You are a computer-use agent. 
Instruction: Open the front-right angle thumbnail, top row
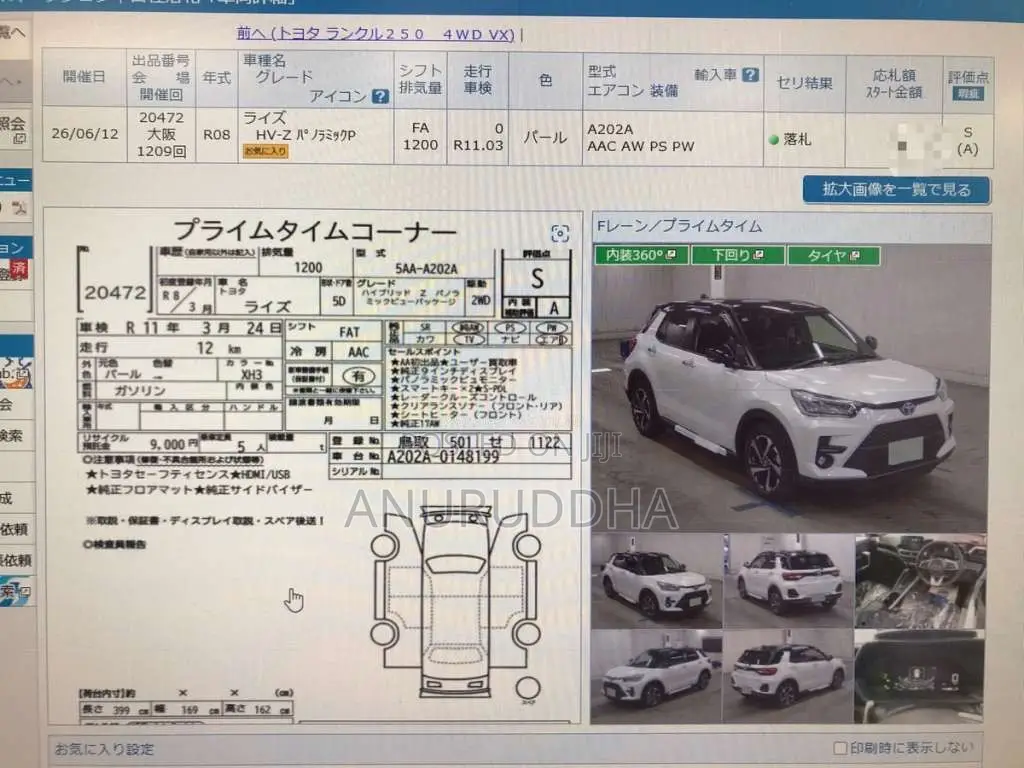point(788,581)
